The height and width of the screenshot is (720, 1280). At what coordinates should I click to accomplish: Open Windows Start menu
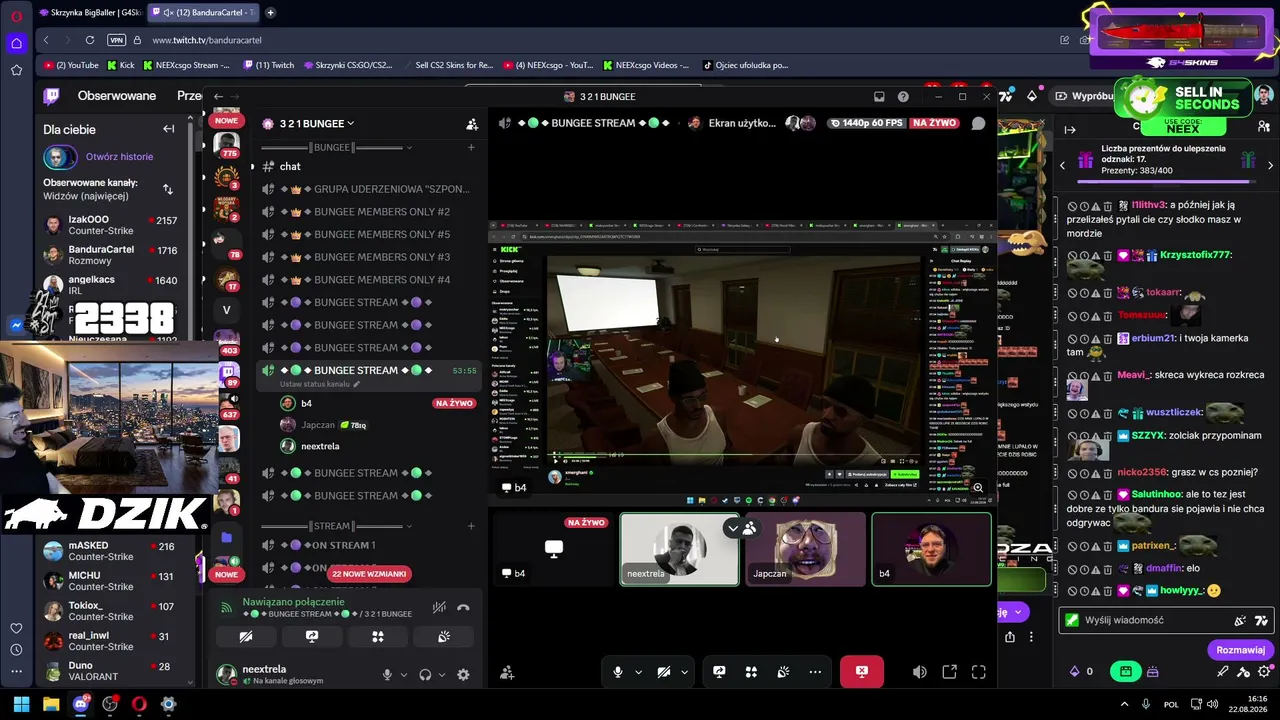[x=21, y=704]
